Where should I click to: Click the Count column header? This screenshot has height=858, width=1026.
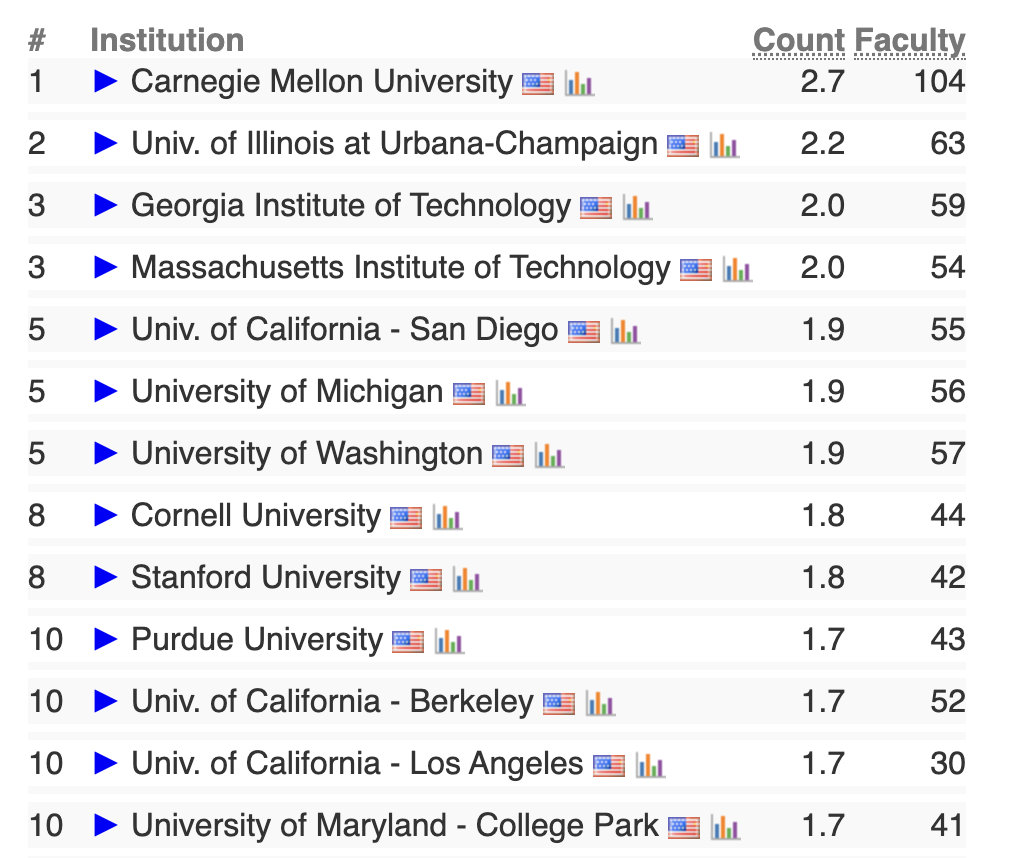tap(799, 41)
